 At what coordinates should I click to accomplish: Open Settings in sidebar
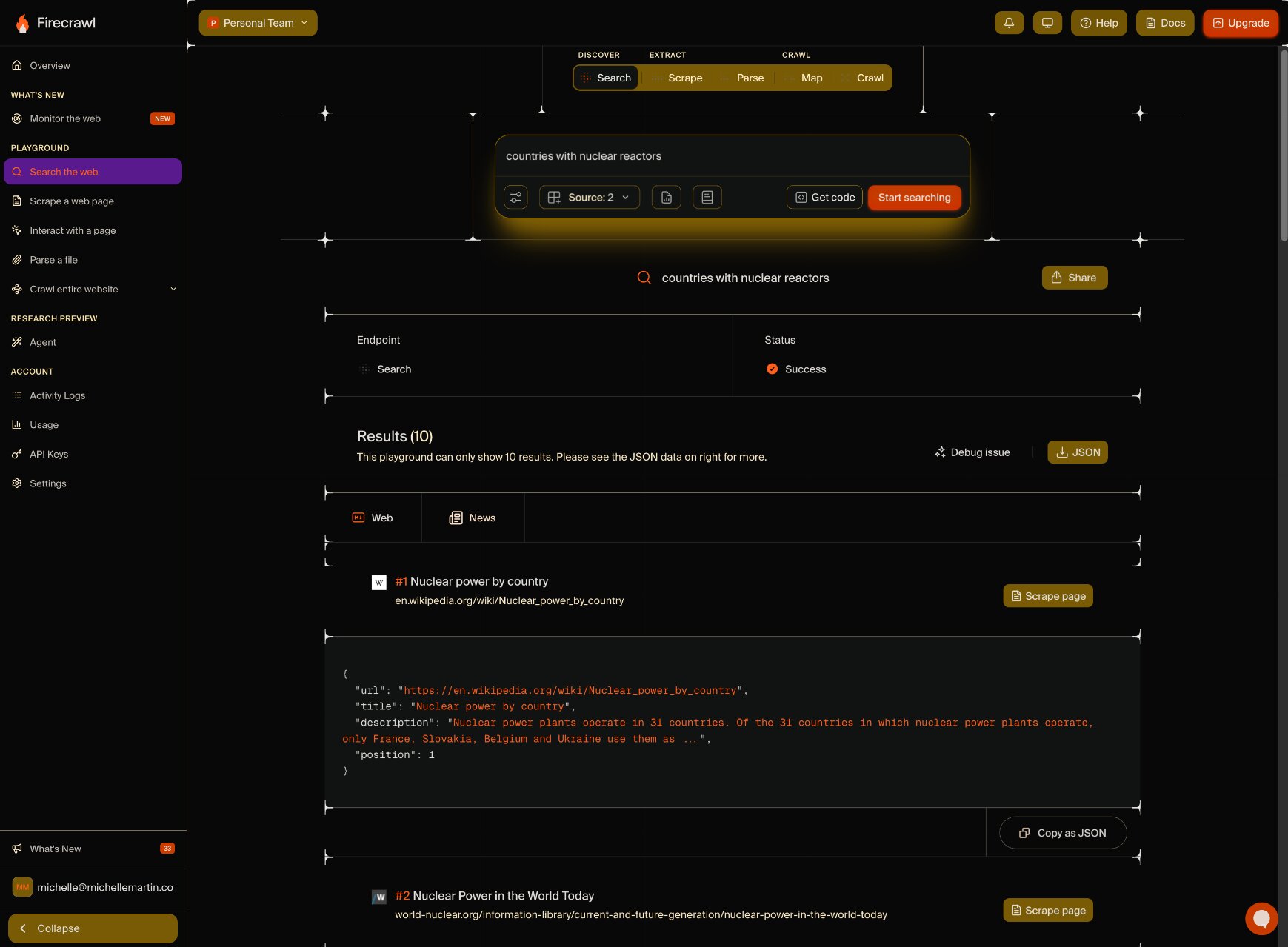[x=93, y=483]
